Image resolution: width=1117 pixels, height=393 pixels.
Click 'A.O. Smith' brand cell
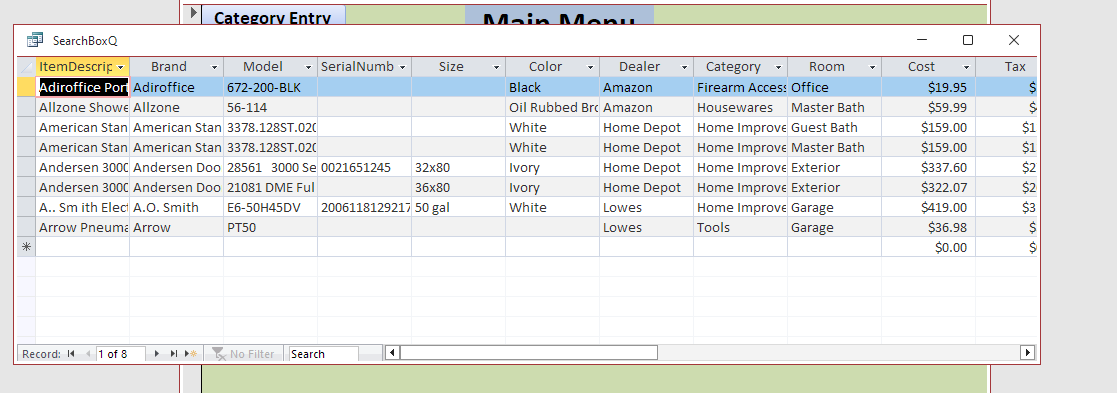click(176, 207)
